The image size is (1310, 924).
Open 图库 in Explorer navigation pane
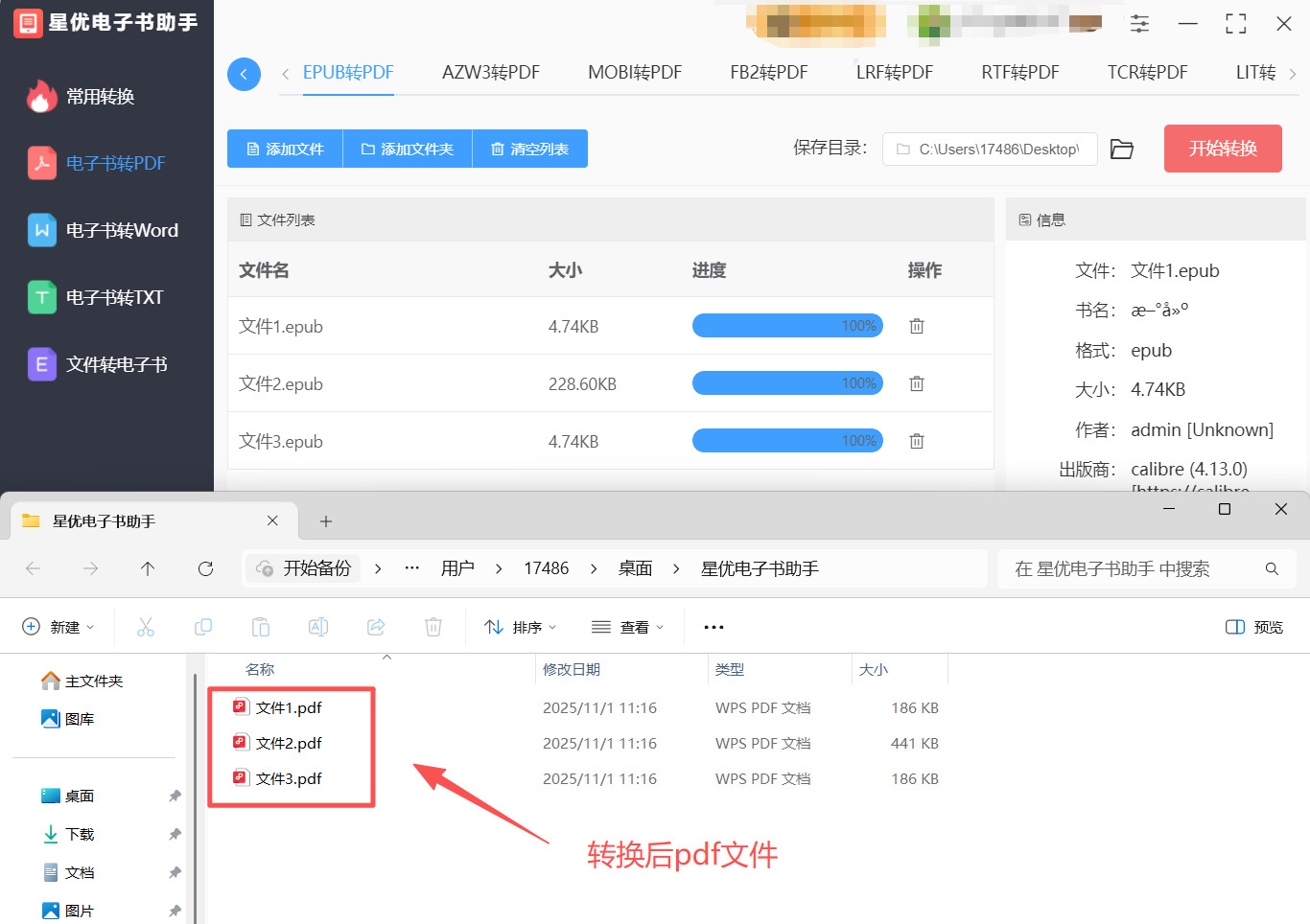coord(68,719)
